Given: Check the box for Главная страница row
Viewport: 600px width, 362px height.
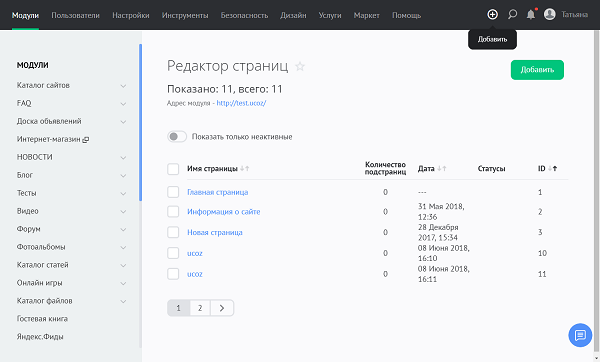Looking at the screenshot, I should click(x=173, y=192).
